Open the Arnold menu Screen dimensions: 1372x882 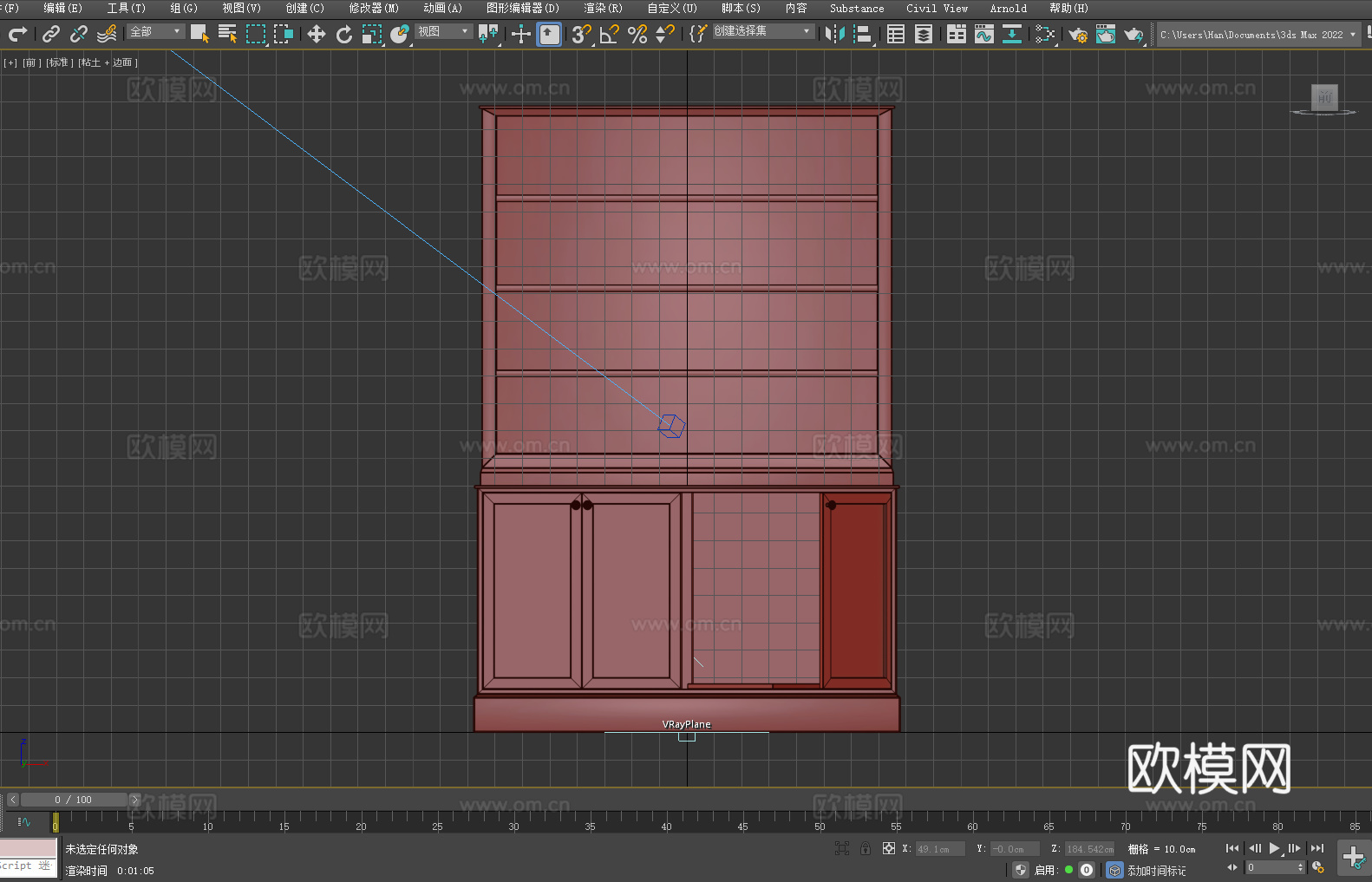coord(1009,8)
